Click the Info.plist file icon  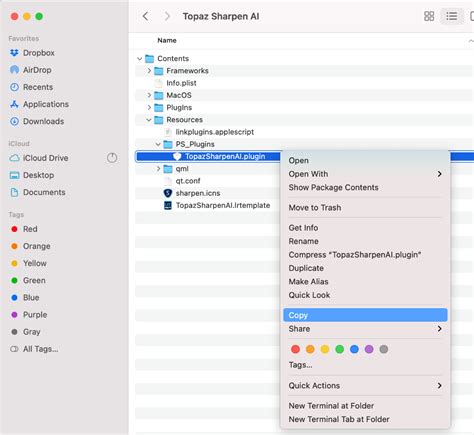click(x=159, y=83)
